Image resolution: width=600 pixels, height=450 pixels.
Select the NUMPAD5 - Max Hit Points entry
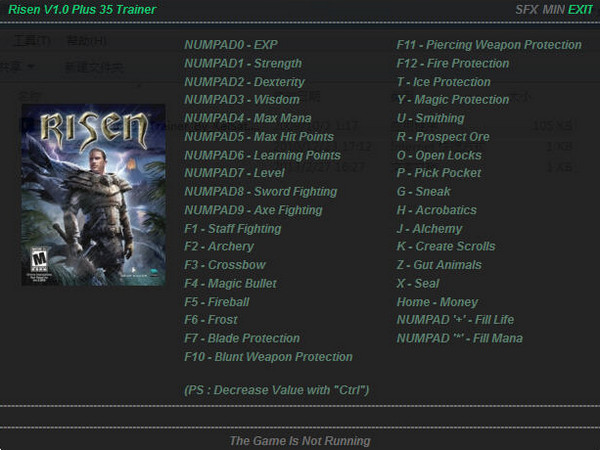pos(259,137)
